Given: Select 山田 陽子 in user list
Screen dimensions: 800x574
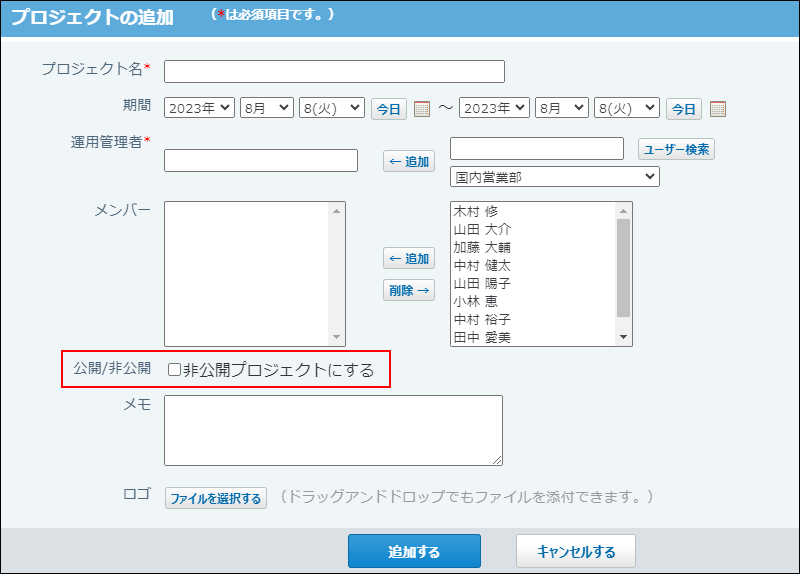Looking at the screenshot, I should (x=533, y=283).
